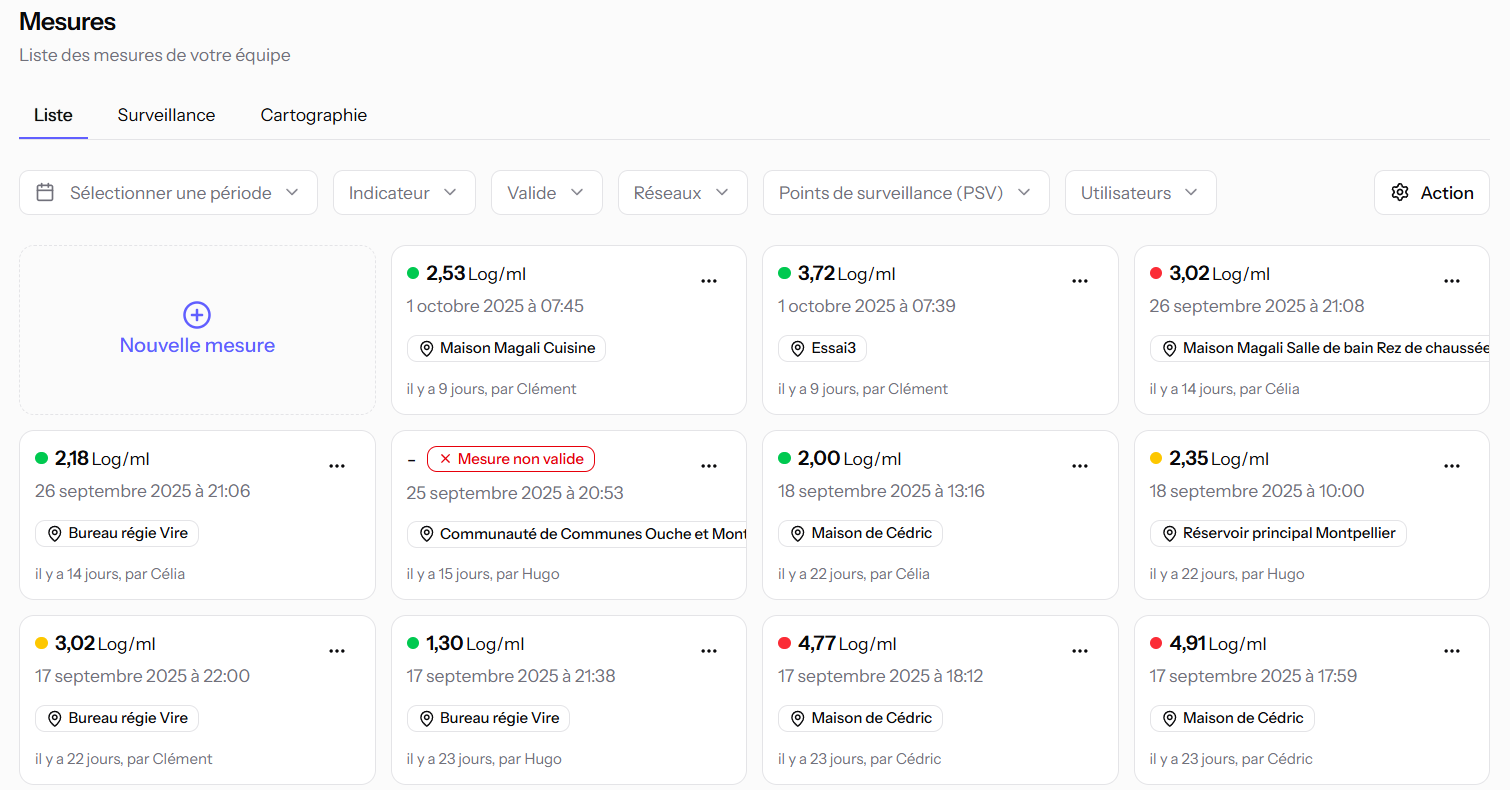Viewport: 1510px width, 790px height.
Task: Switch to the Cartographie tab
Action: coord(313,115)
